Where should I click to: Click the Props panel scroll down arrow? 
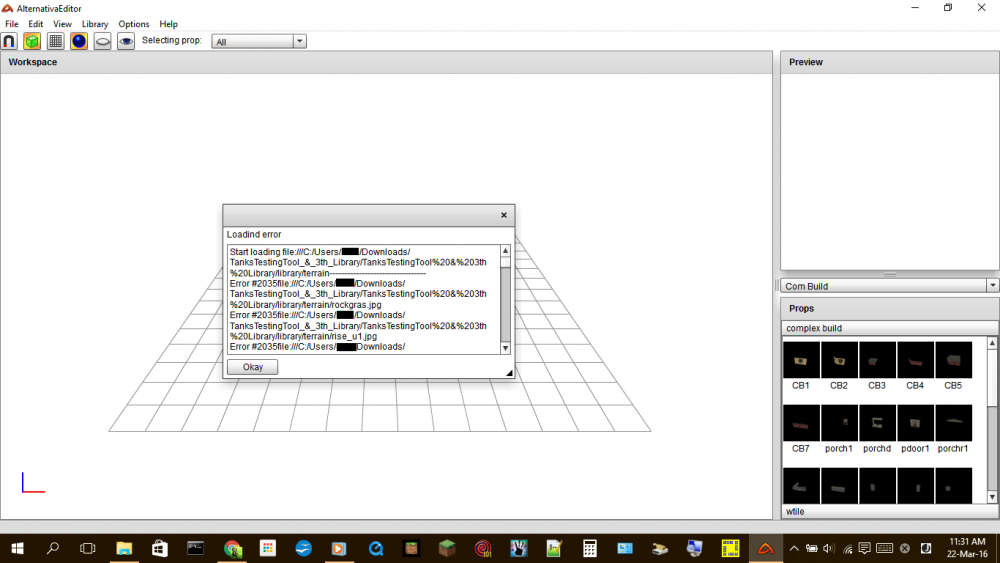click(x=992, y=497)
